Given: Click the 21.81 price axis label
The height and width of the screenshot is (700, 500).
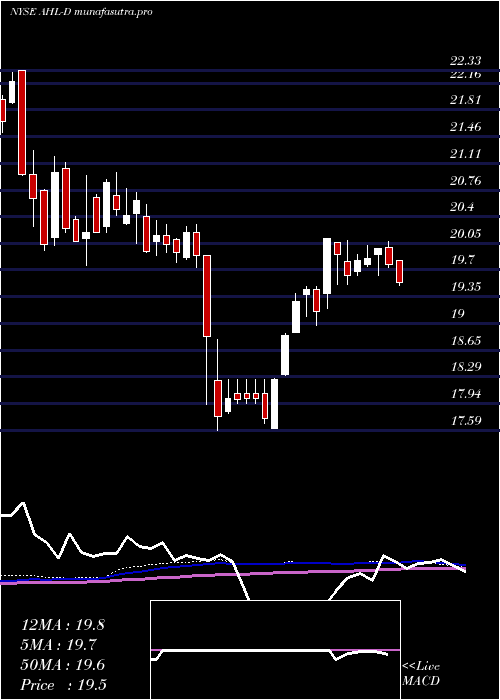Looking at the screenshot, I should coord(465,100).
